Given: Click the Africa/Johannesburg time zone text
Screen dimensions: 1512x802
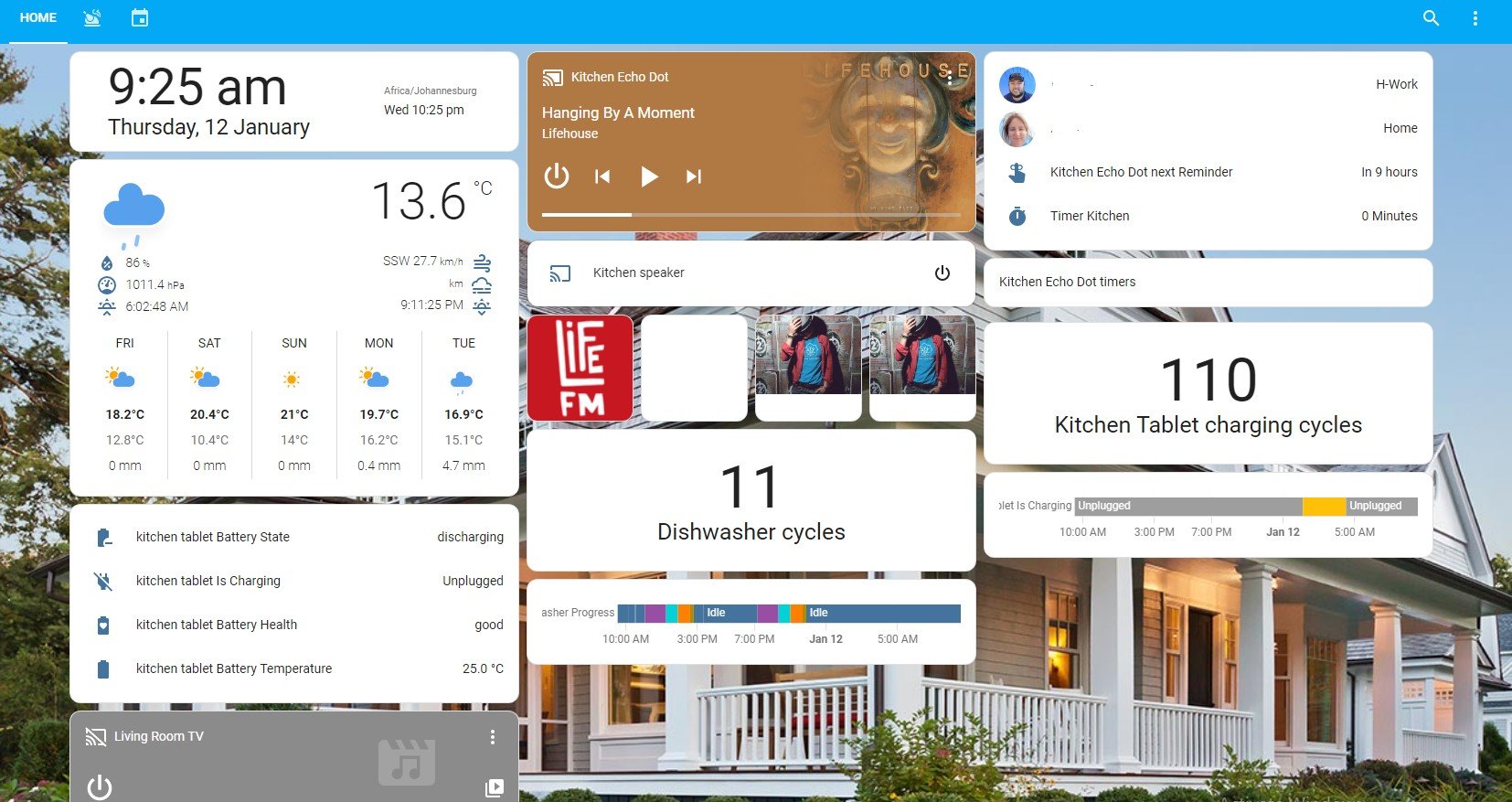Looking at the screenshot, I should pyautogui.click(x=431, y=91).
